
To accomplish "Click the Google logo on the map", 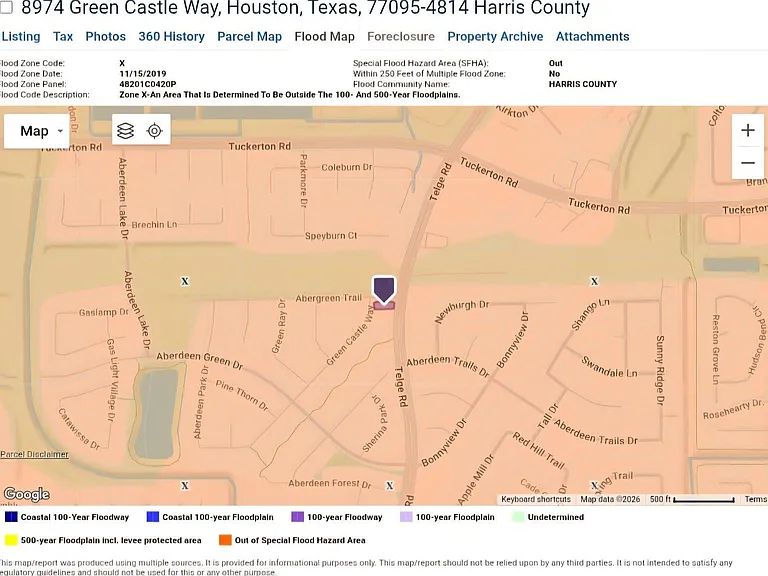I will point(26,494).
